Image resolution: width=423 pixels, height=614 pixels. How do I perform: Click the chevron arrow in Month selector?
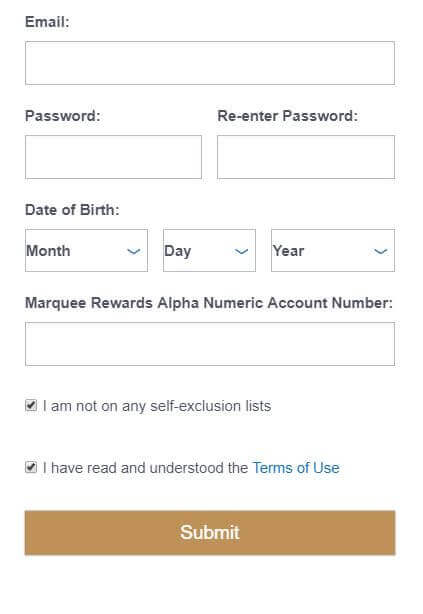[134, 251]
